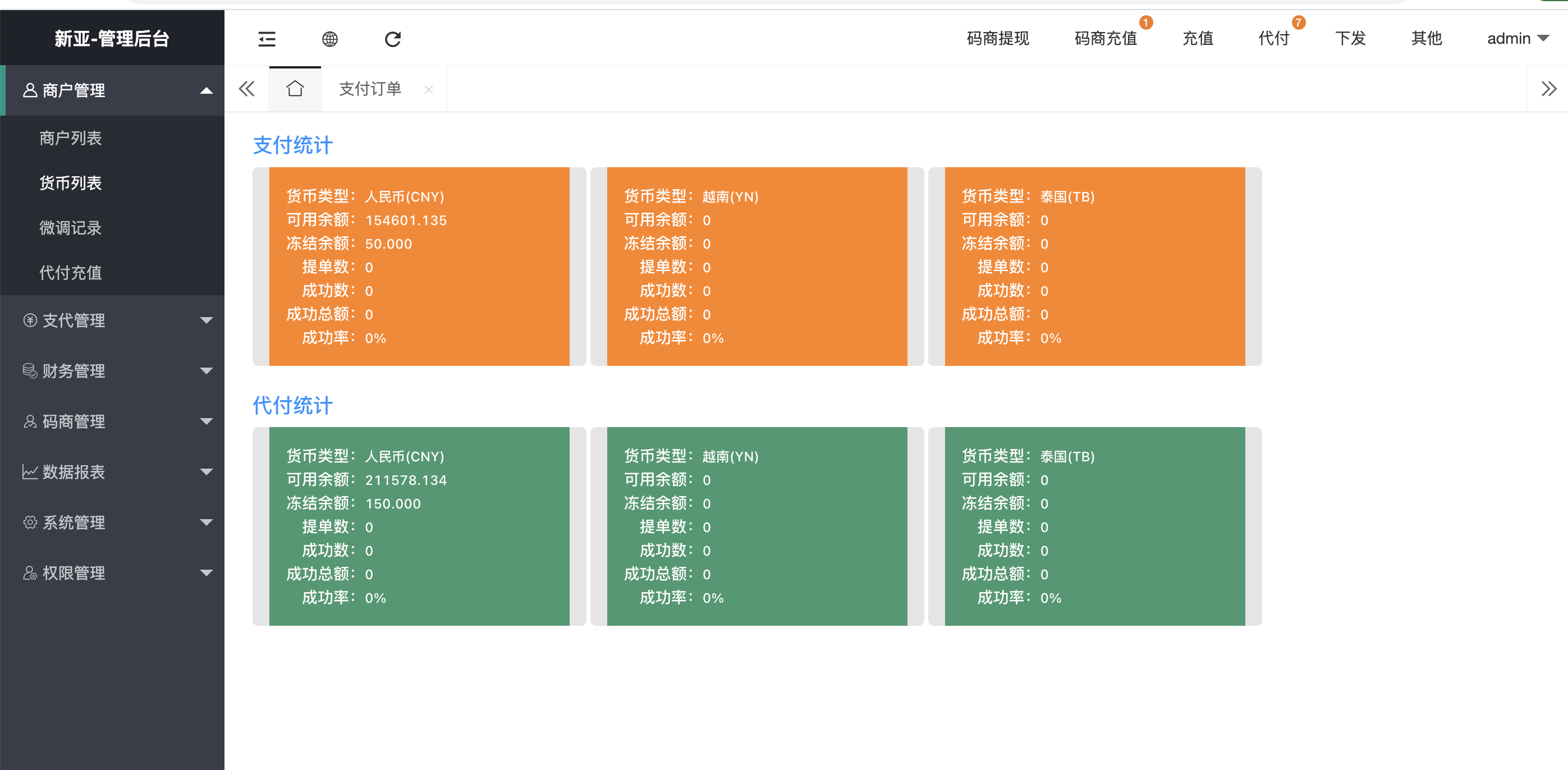The image size is (1568, 770).
Task: Click the orange 人民币(CNY) payment stats card
Action: [419, 267]
